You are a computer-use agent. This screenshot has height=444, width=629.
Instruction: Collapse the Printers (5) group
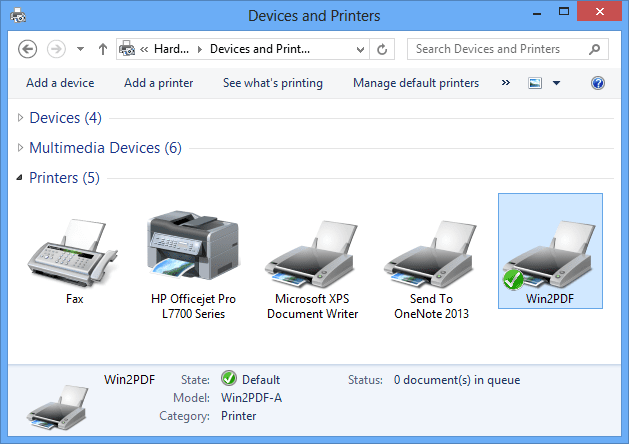[19, 178]
